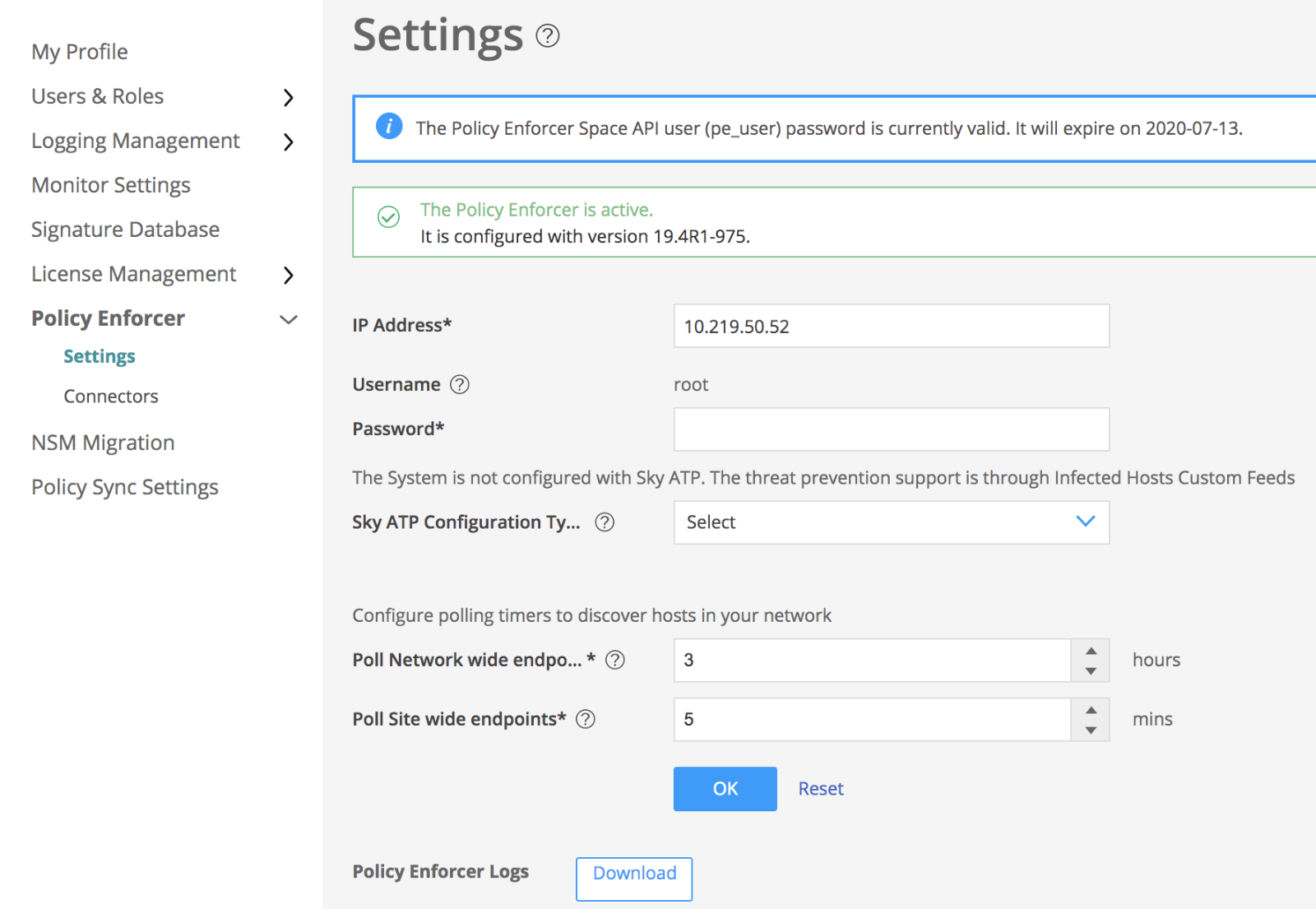Image resolution: width=1316 pixels, height=909 pixels.
Task: Click inside the Password field
Action: 891,429
